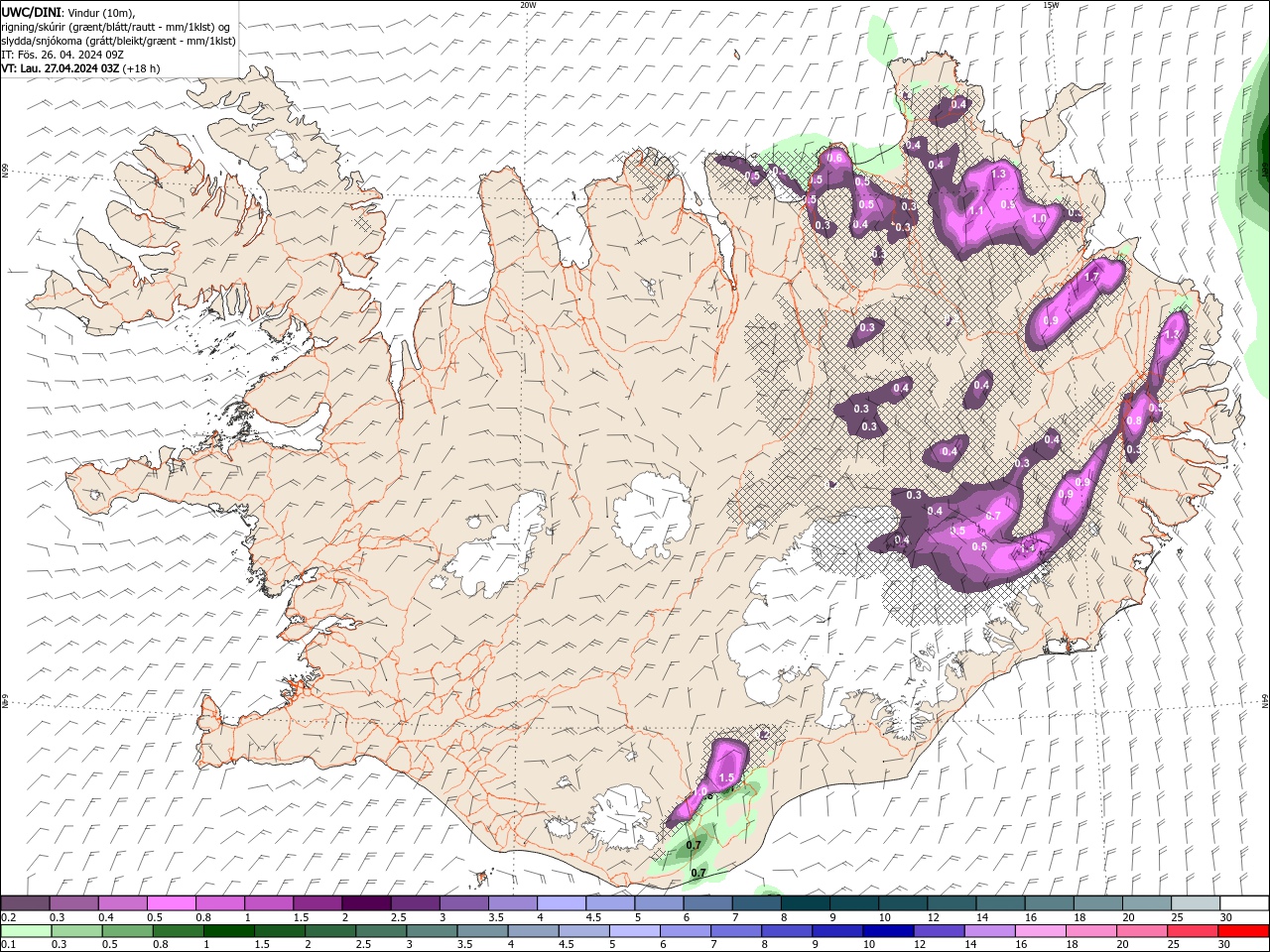1270x952 pixels.
Task: Click the bright pink 0.5 swatch in snow scale
Action: point(171,903)
